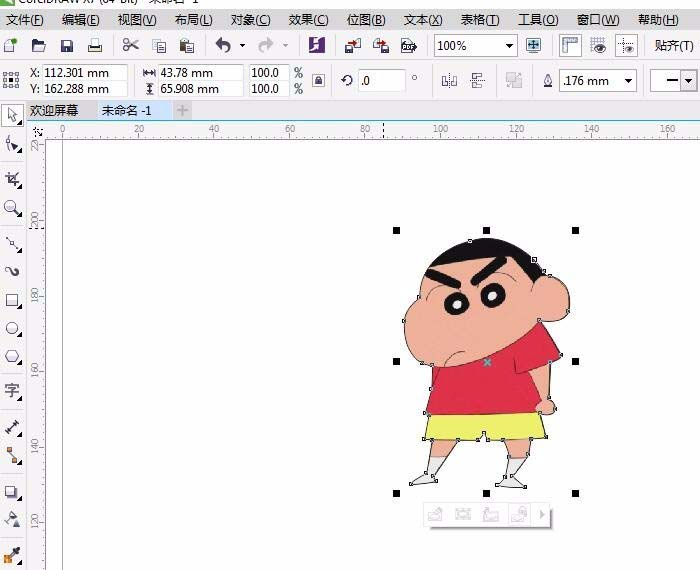Screen dimensions: 700x570
Task: Open the 贴齐(T) snap-to menu
Action: [x=674, y=46]
